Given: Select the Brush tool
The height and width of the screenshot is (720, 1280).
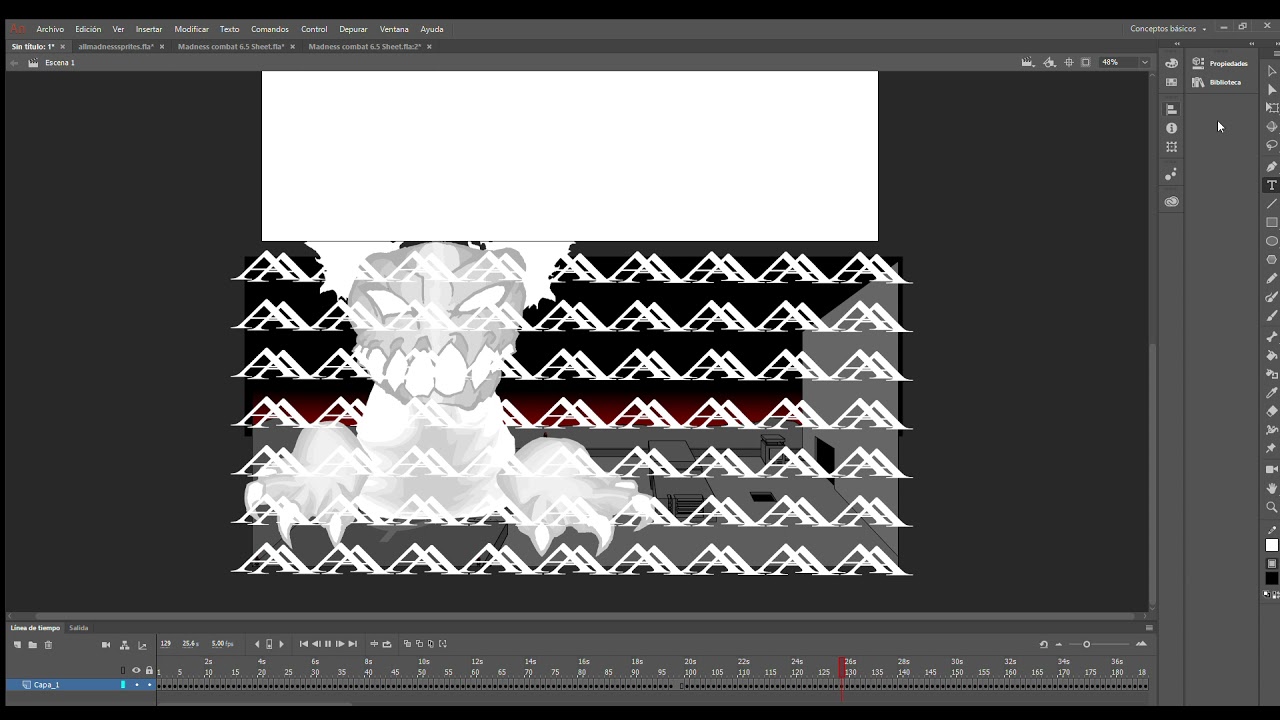Looking at the screenshot, I should tap(1272, 316).
